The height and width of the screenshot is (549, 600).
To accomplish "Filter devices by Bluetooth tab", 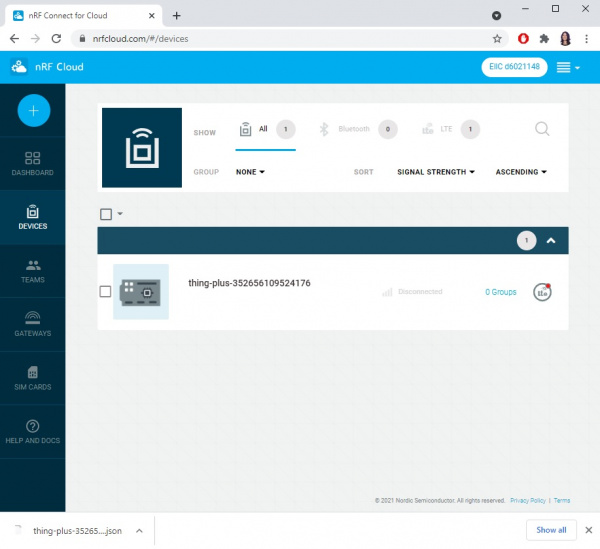I will coord(357,129).
